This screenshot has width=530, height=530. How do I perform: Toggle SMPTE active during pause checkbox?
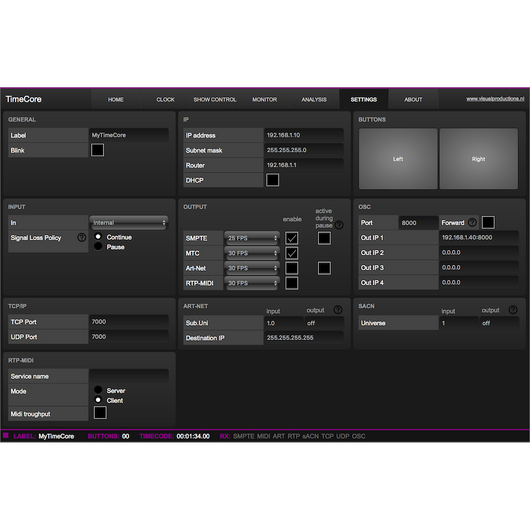coord(324,238)
